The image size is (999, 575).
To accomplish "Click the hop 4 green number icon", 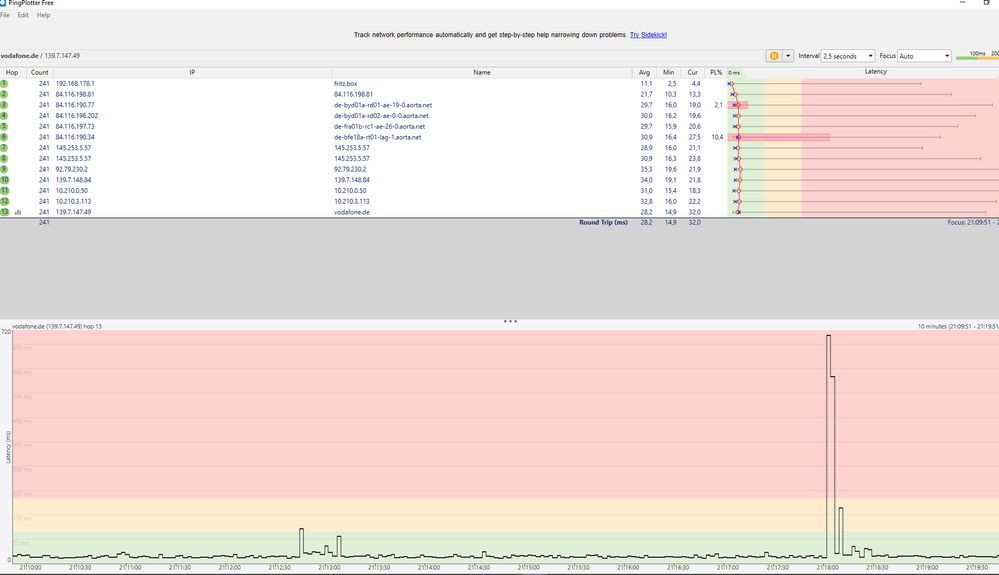I will pos(4,116).
